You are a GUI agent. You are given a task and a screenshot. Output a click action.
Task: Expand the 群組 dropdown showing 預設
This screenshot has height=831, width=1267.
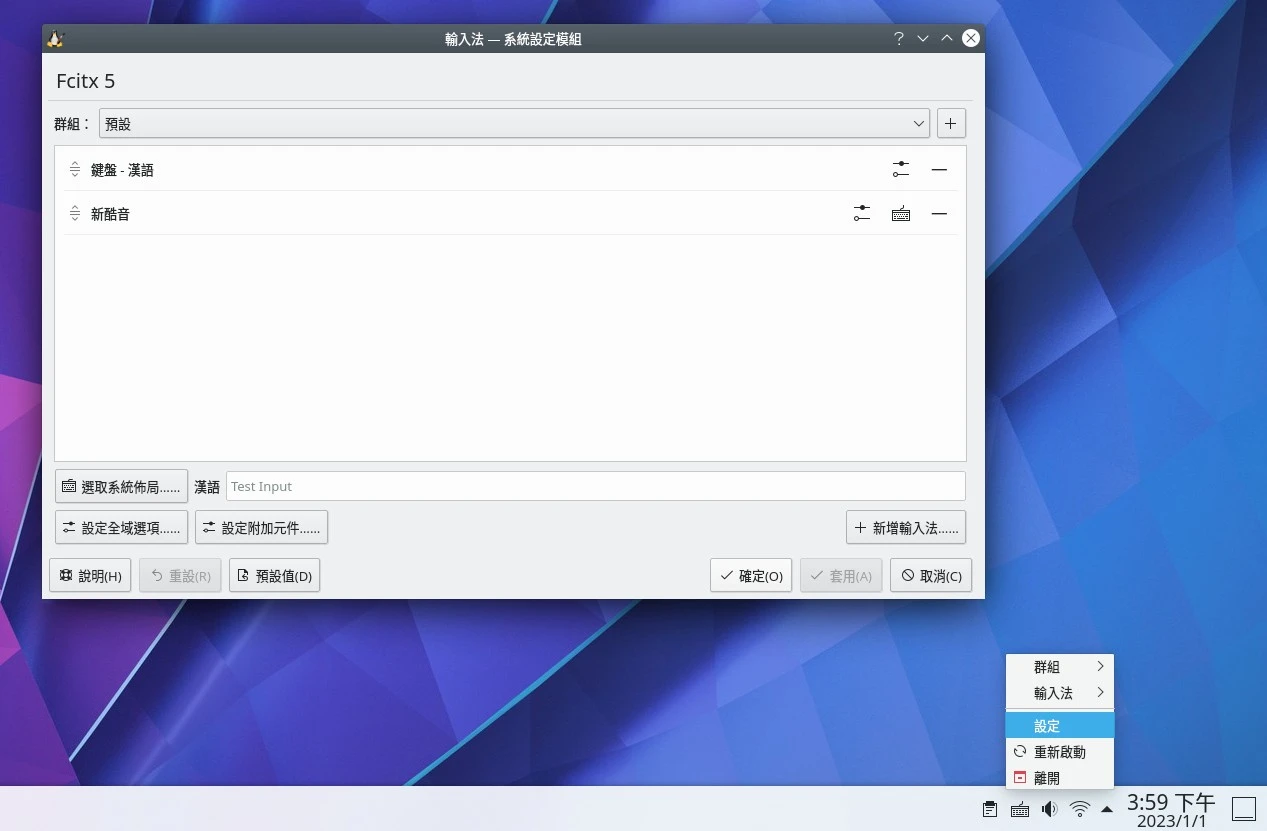pyautogui.click(x=514, y=124)
